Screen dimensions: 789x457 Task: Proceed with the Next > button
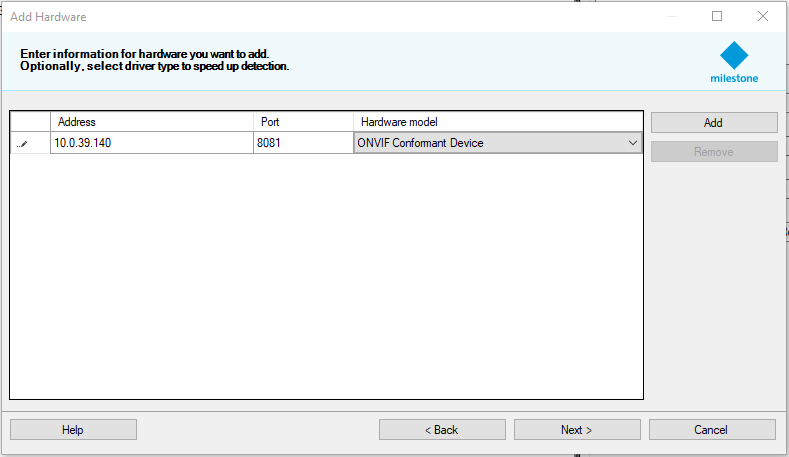click(577, 429)
